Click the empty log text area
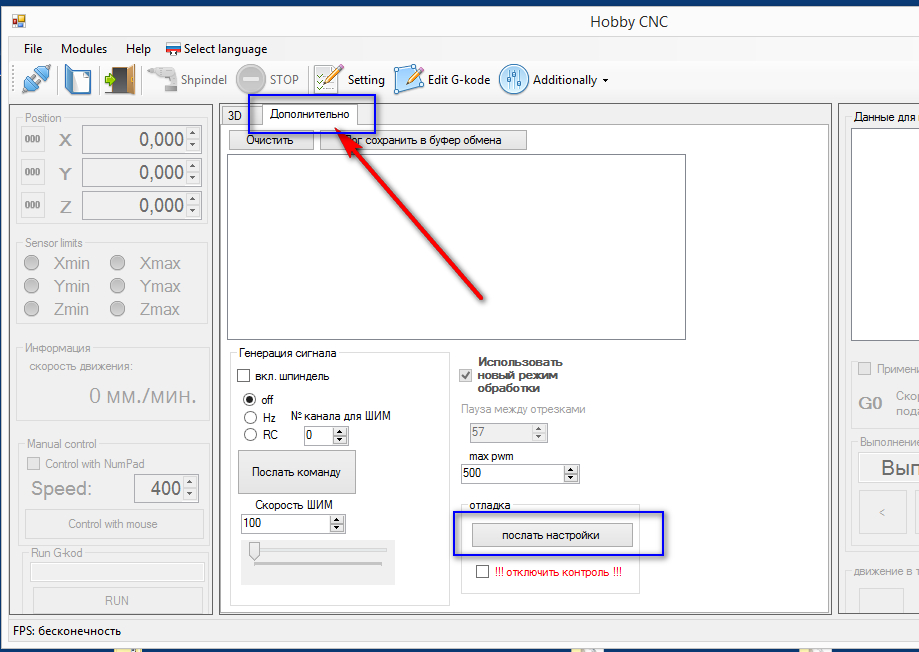The height and width of the screenshot is (652, 919). (456, 247)
